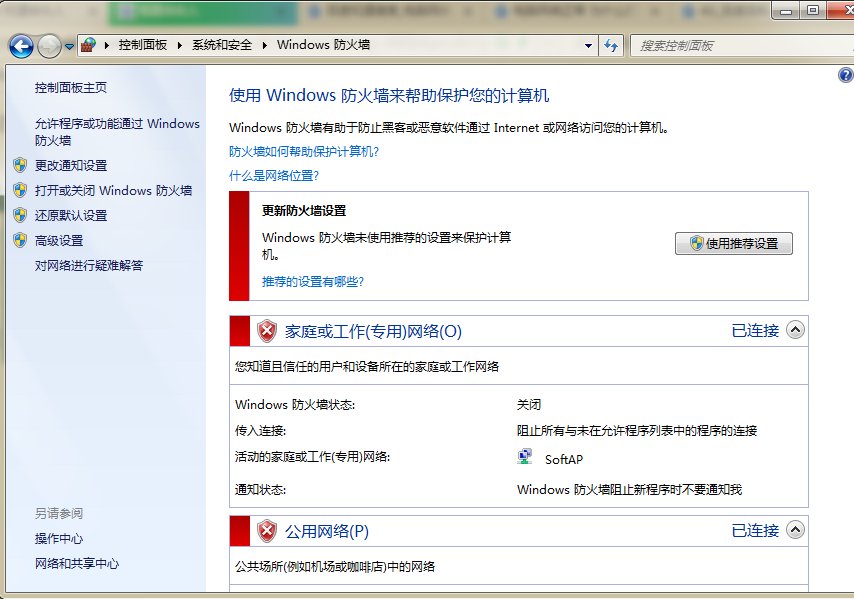Open 允许程序或功能通过 Windows 防火墙
The image size is (854, 599).
pos(117,132)
